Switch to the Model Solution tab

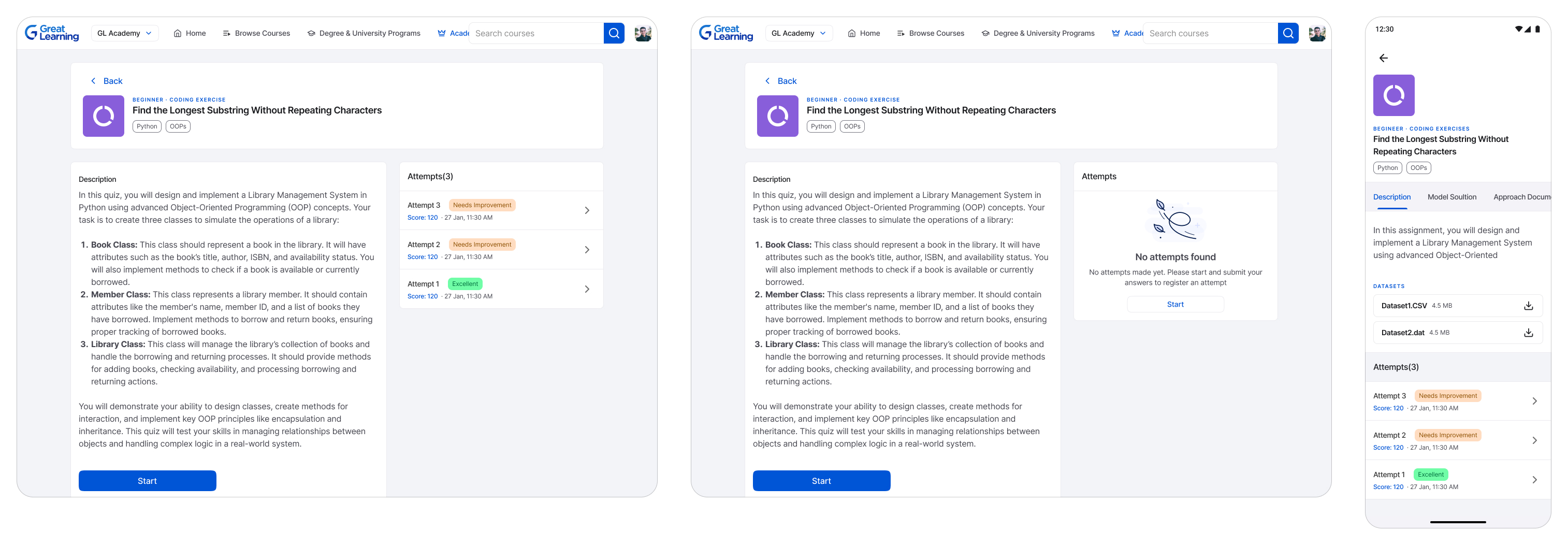[x=1451, y=197]
